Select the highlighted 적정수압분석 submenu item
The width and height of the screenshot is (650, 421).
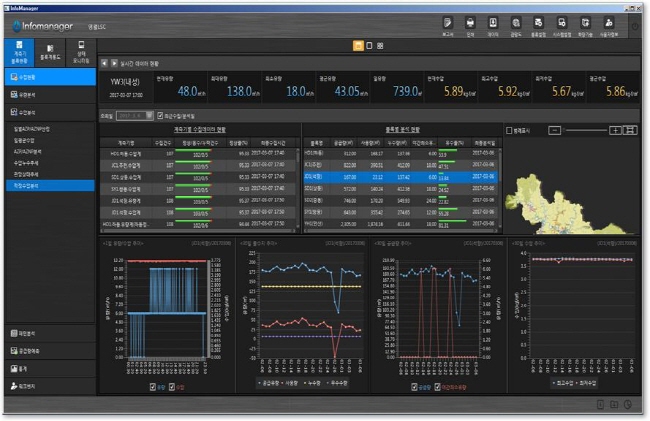click(x=50, y=186)
